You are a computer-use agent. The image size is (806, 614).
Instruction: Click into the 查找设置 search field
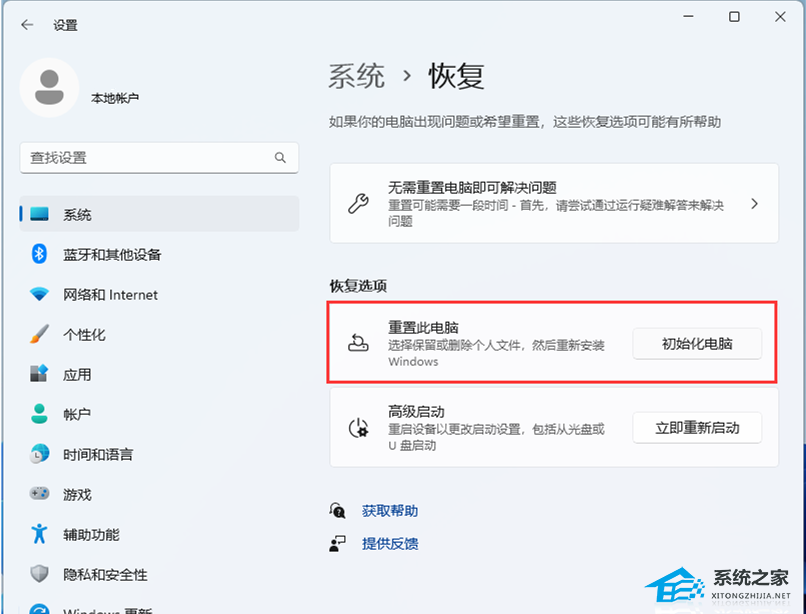tap(159, 157)
